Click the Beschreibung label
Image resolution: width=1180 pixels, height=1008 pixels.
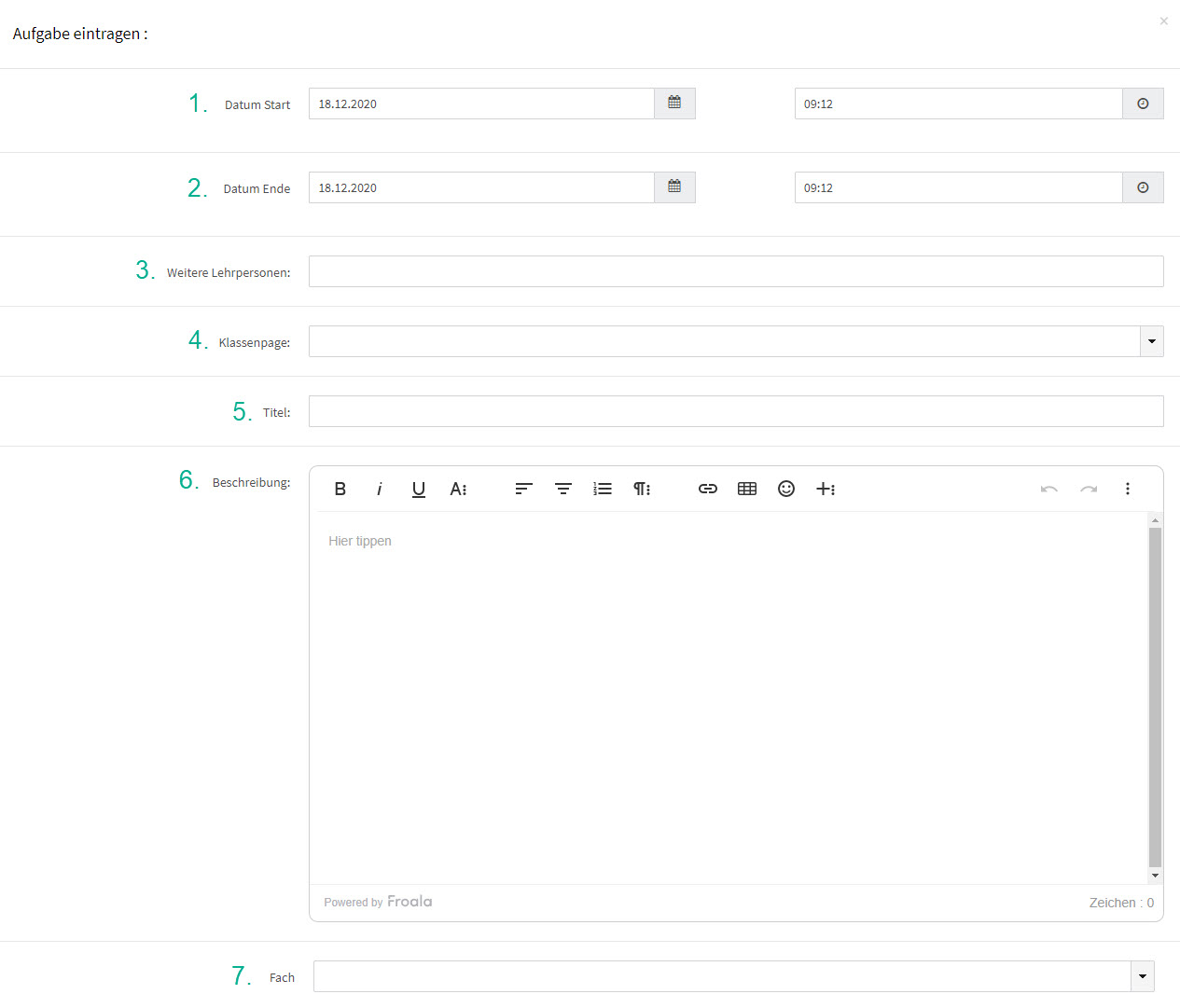point(251,482)
